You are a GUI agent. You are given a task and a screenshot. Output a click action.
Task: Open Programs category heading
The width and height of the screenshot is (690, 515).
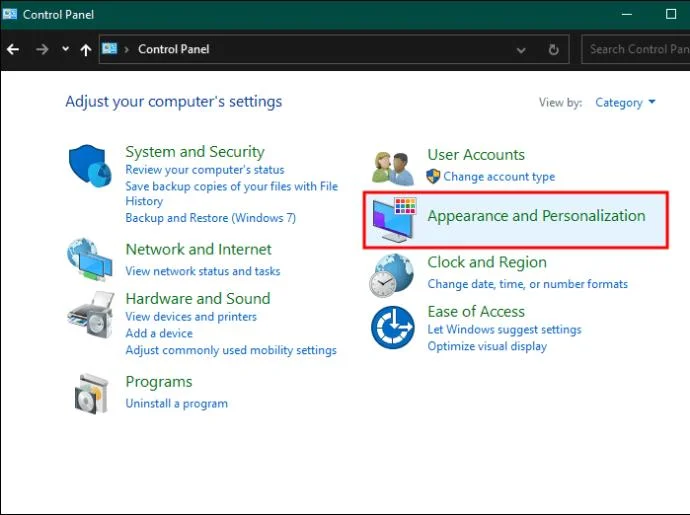[159, 382]
